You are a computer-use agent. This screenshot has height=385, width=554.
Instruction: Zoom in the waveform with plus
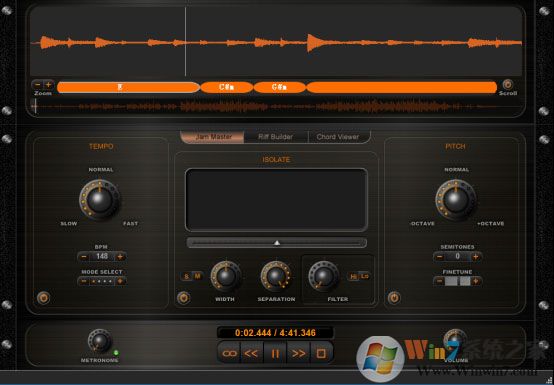click(48, 85)
